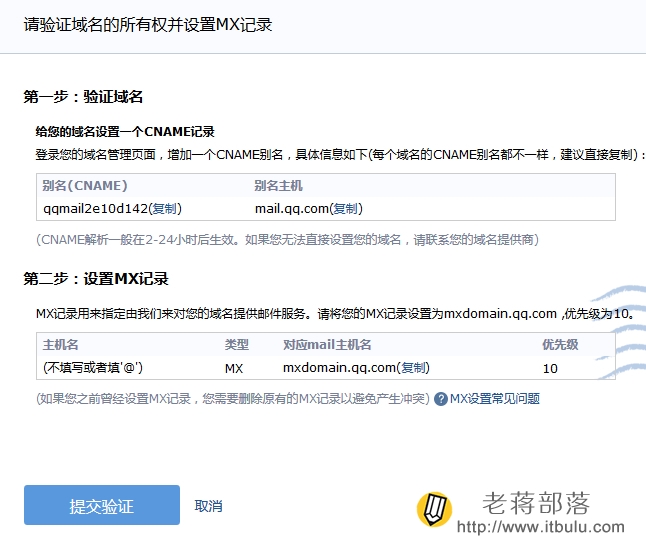Click the 对应mail主机名 column header

[x=327, y=345]
